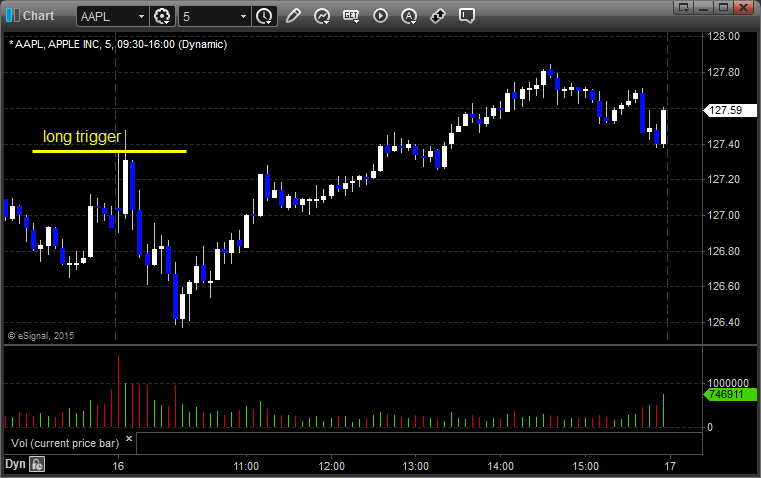
Task: Click the current price marker 127.59
Action: (730, 111)
